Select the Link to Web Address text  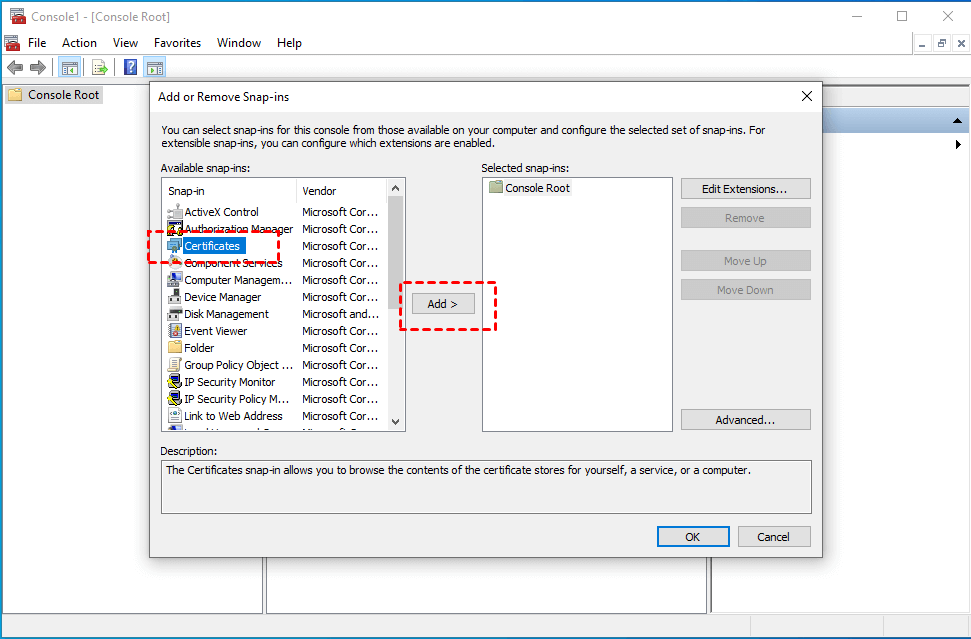point(233,416)
